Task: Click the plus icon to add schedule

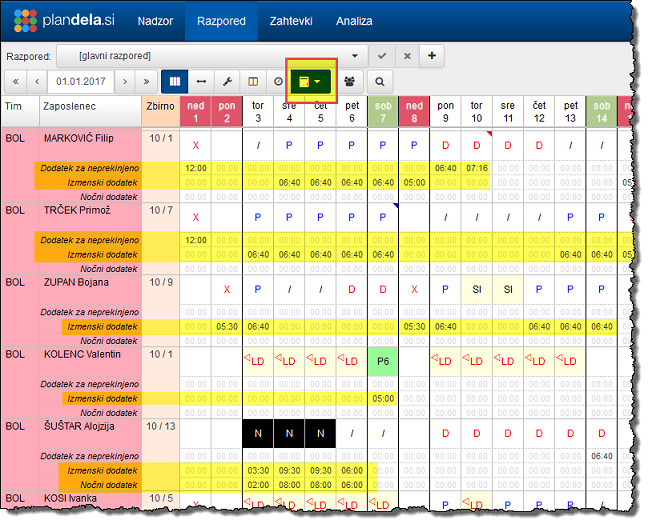Action: [x=431, y=55]
